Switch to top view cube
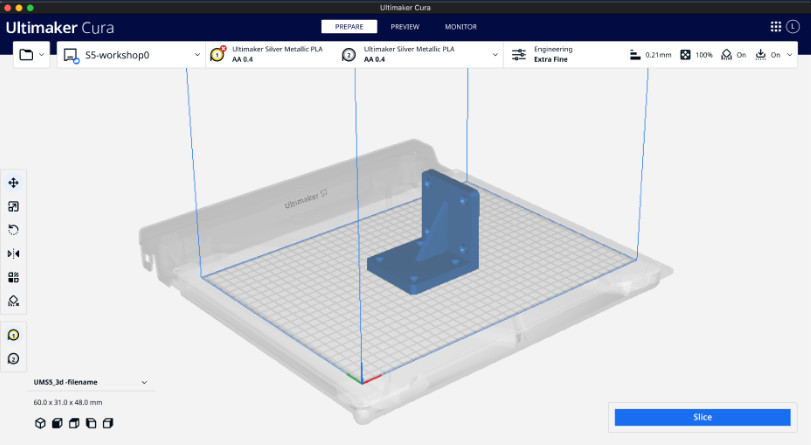 pyautogui.click(x=74, y=423)
